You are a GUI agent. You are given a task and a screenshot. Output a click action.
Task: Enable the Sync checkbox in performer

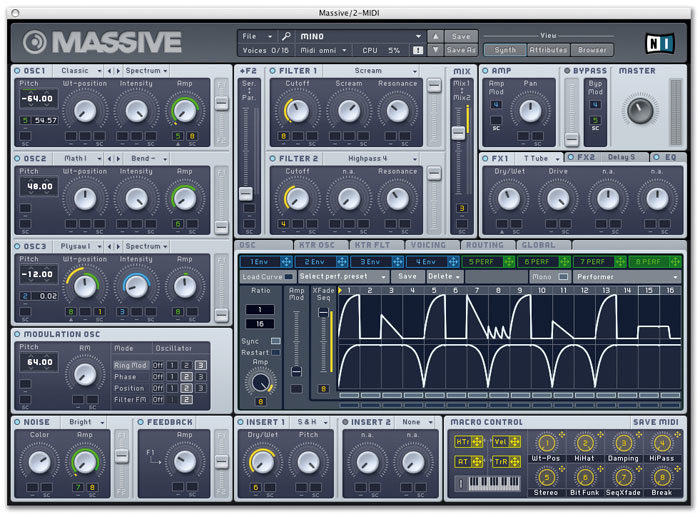pyautogui.click(x=276, y=341)
